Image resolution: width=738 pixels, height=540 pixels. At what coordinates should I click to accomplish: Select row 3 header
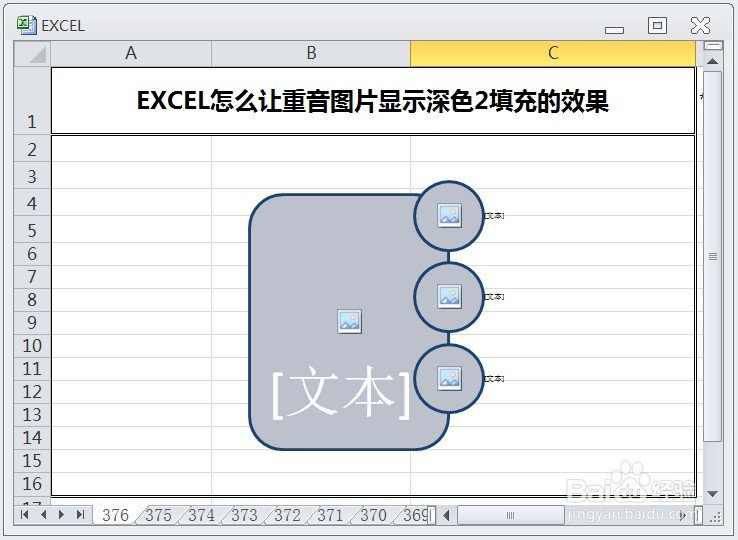[x=32, y=176]
